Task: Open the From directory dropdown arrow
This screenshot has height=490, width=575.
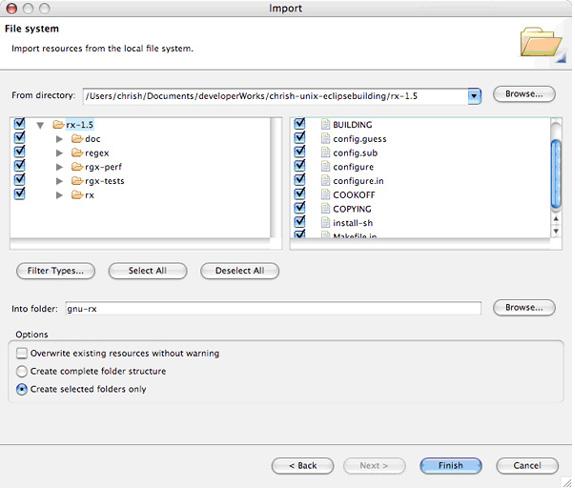Action: [x=474, y=96]
